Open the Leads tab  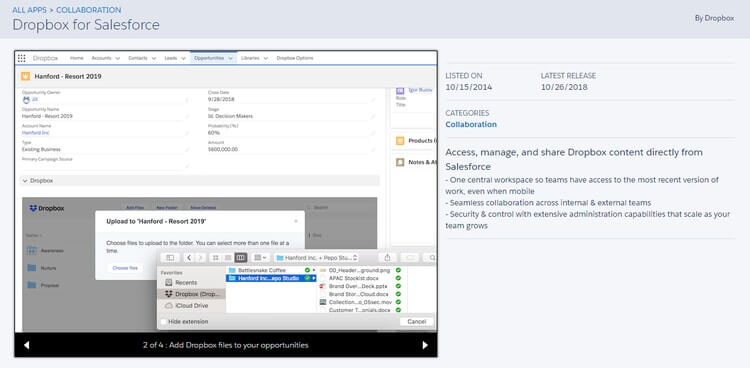[x=170, y=58]
